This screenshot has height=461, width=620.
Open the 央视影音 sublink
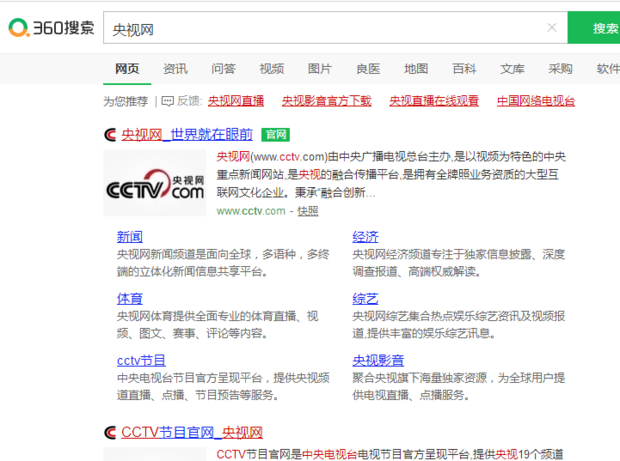(x=378, y=361)
